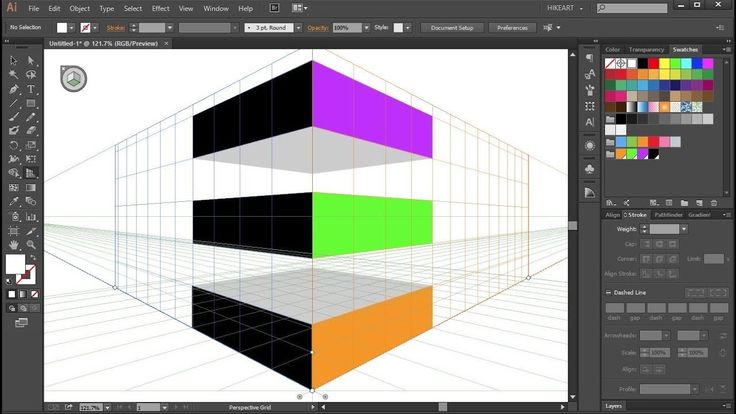Select the Rectangle tool
The width and height of the screenshot is (736, 414).
point(31,103)
